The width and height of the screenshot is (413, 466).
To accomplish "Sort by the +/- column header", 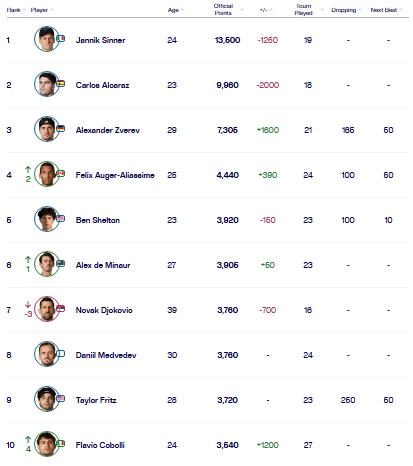I will (x=264, y=10).
